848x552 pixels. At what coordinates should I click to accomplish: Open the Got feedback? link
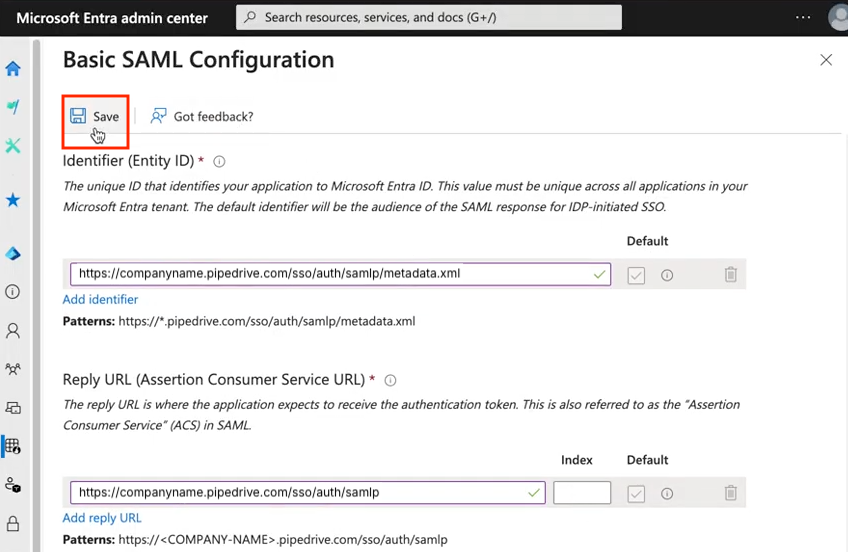tap(202, 117)
